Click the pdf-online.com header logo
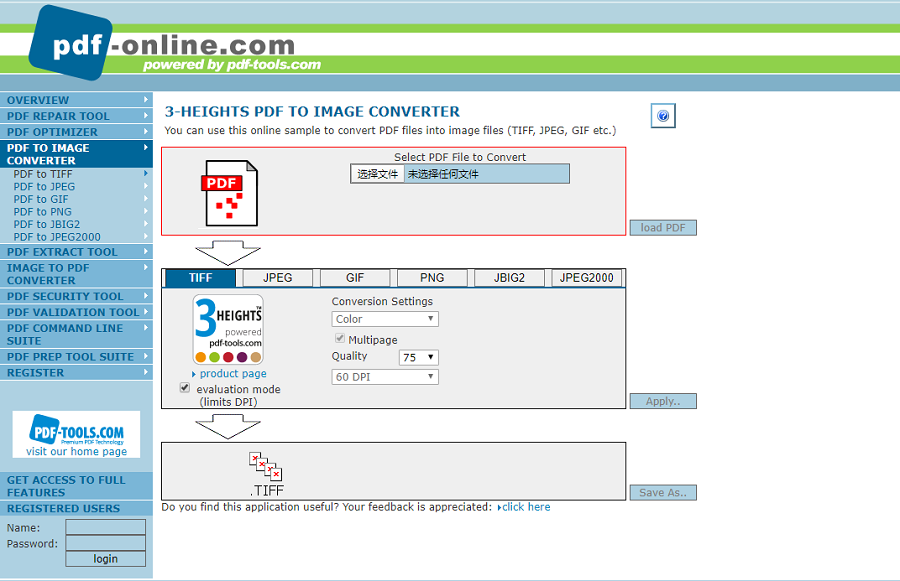Viewport: 900px width, 581px height. (162, 43)
